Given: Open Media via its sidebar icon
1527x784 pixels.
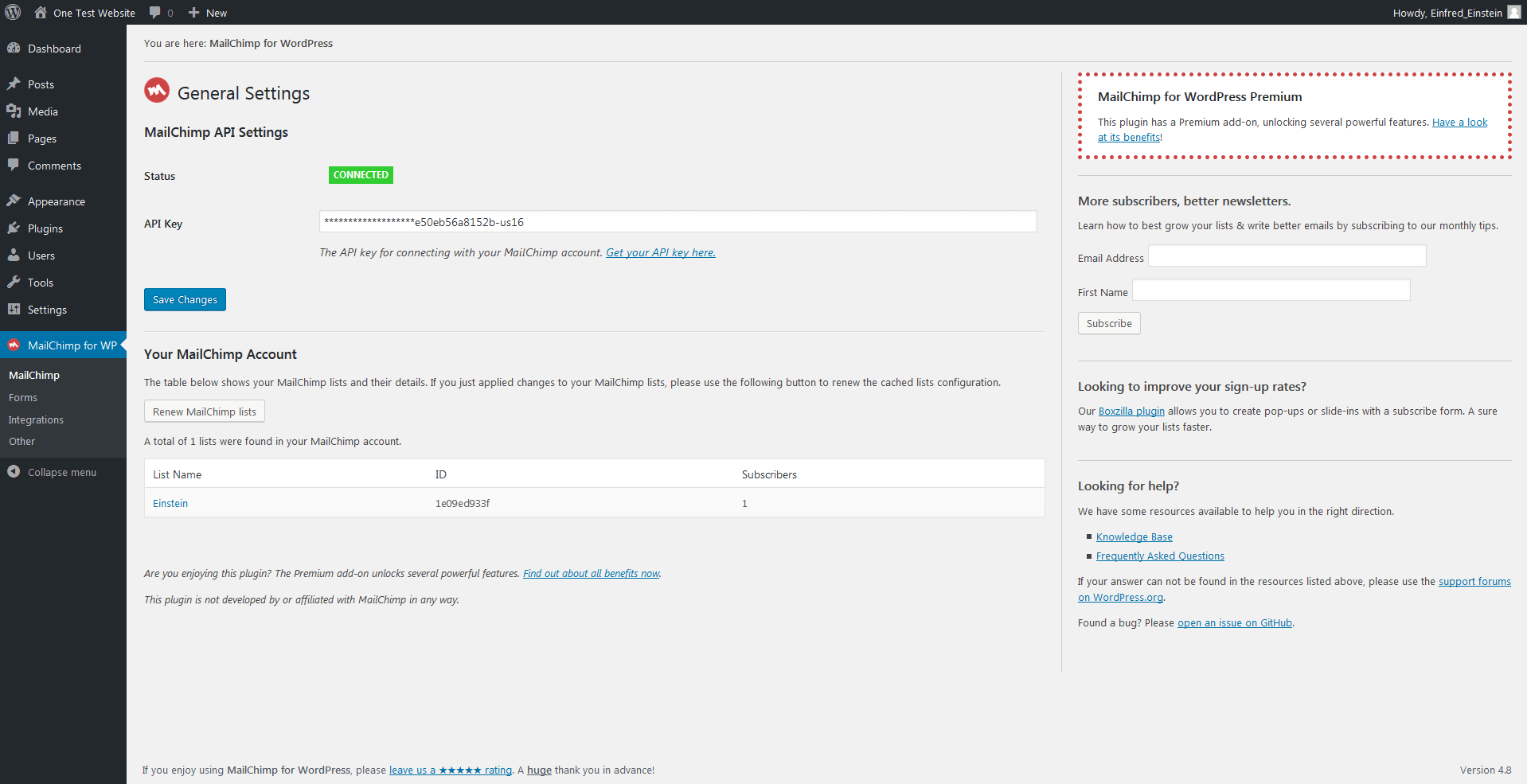Looking at the screenshot, I should tap(14, 111).
